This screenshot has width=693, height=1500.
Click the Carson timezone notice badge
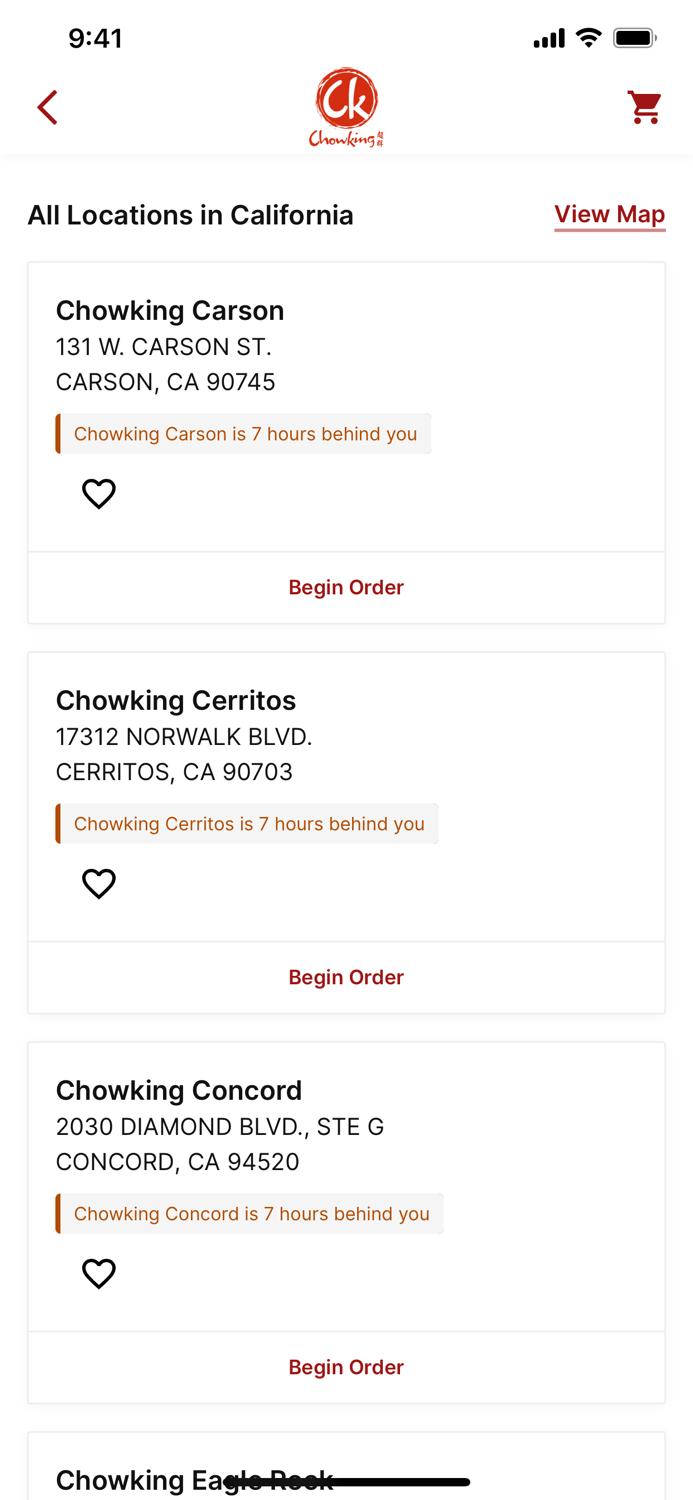pos(244,434)
